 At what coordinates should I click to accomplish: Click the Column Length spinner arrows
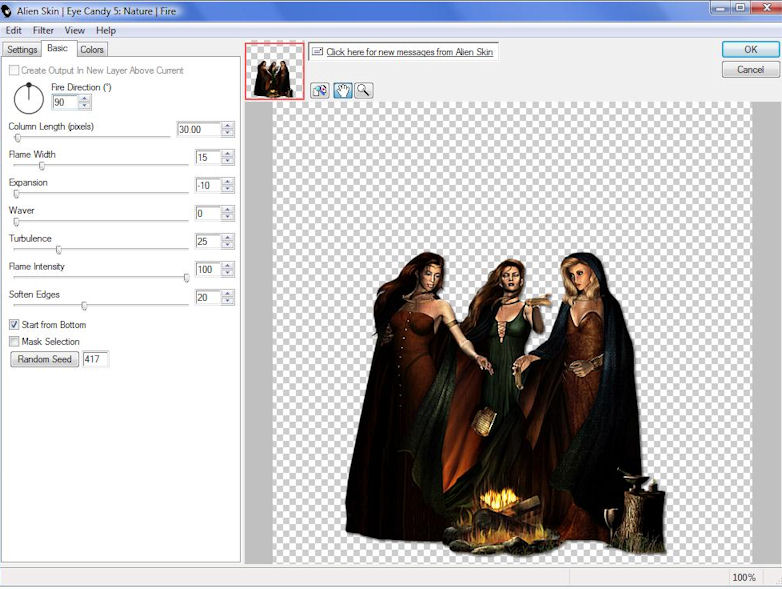click(227, 130)
